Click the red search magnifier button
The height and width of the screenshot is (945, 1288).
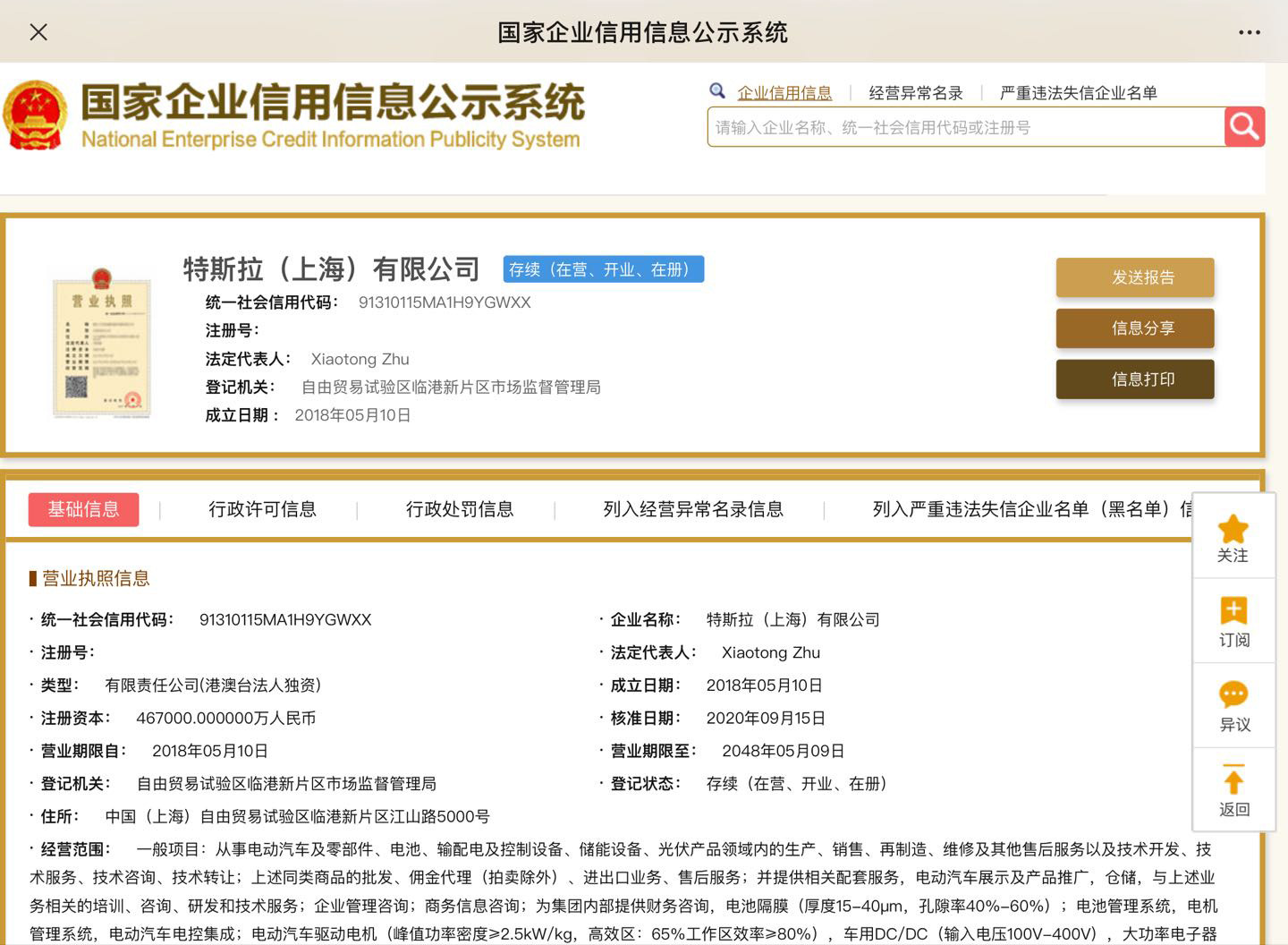coord(1244,127)
